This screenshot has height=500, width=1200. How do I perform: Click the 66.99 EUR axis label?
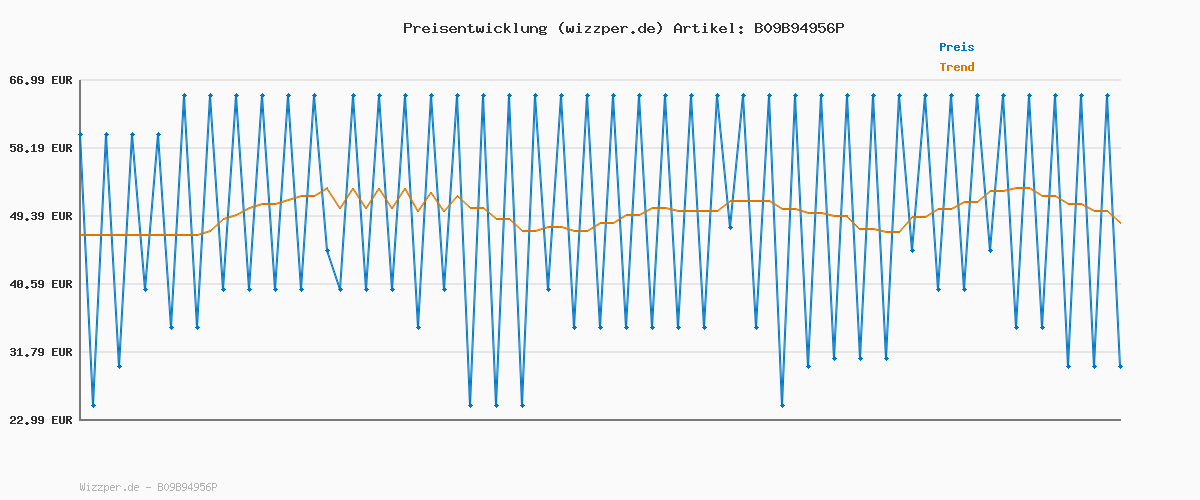click(x=40, y=80)
